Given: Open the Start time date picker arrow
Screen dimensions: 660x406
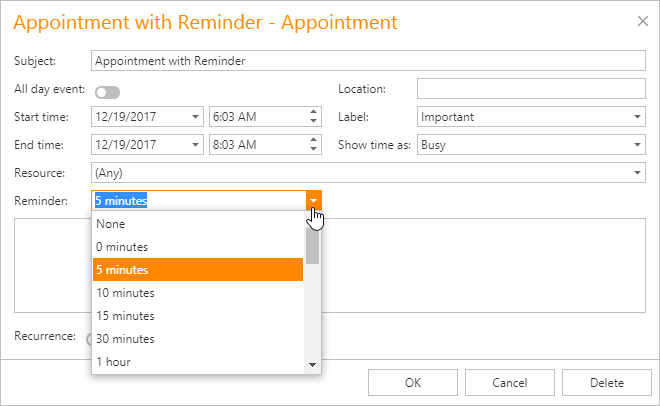Looking at the screenshot, I should pos(195,117).
